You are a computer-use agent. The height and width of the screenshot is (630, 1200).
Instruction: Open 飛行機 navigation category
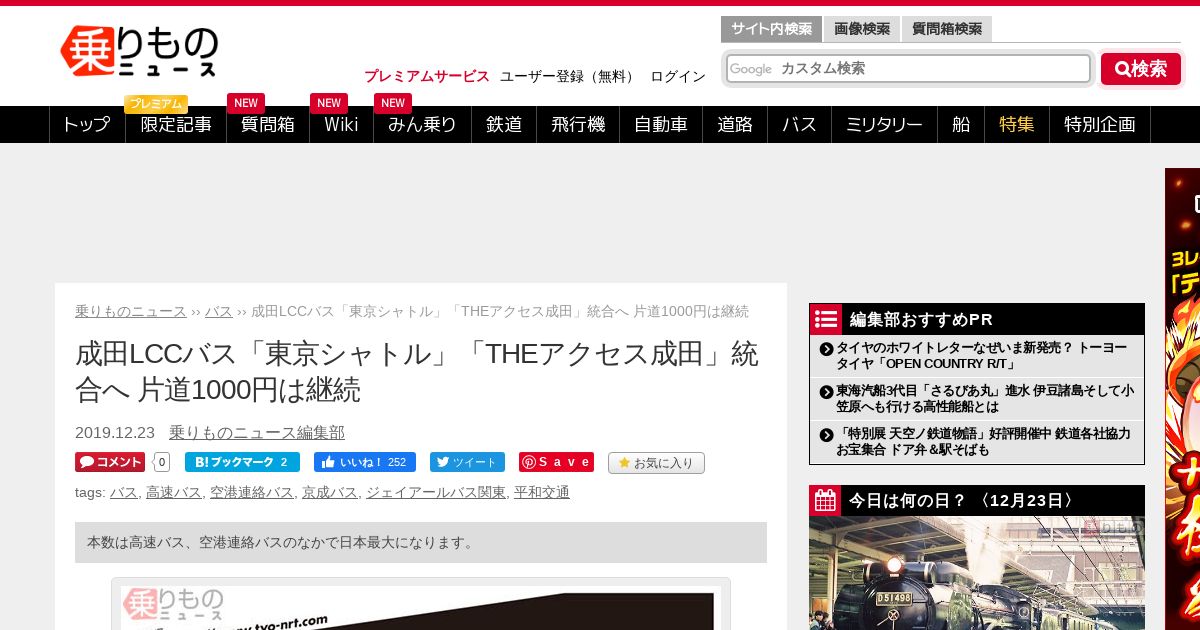578,124
